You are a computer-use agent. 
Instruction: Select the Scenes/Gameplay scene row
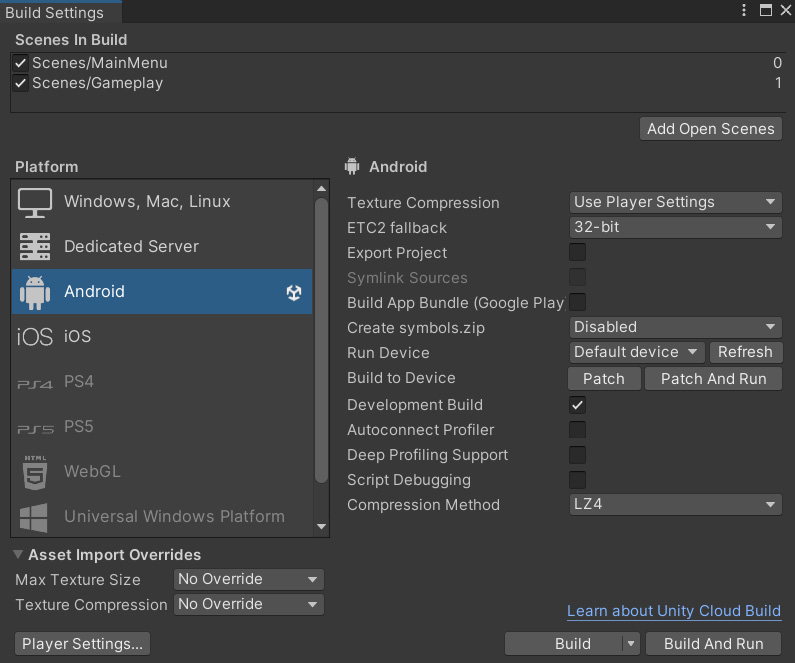[397, 83]
